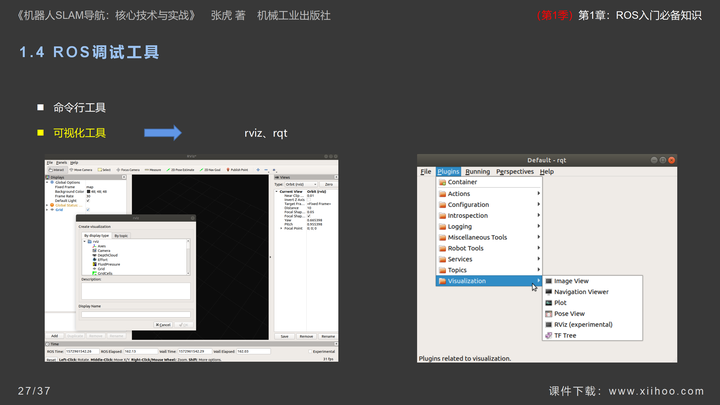Select the 2D Nav Goal tool
The width and height of the screenshot is (720, 405).
coord(211,170)
